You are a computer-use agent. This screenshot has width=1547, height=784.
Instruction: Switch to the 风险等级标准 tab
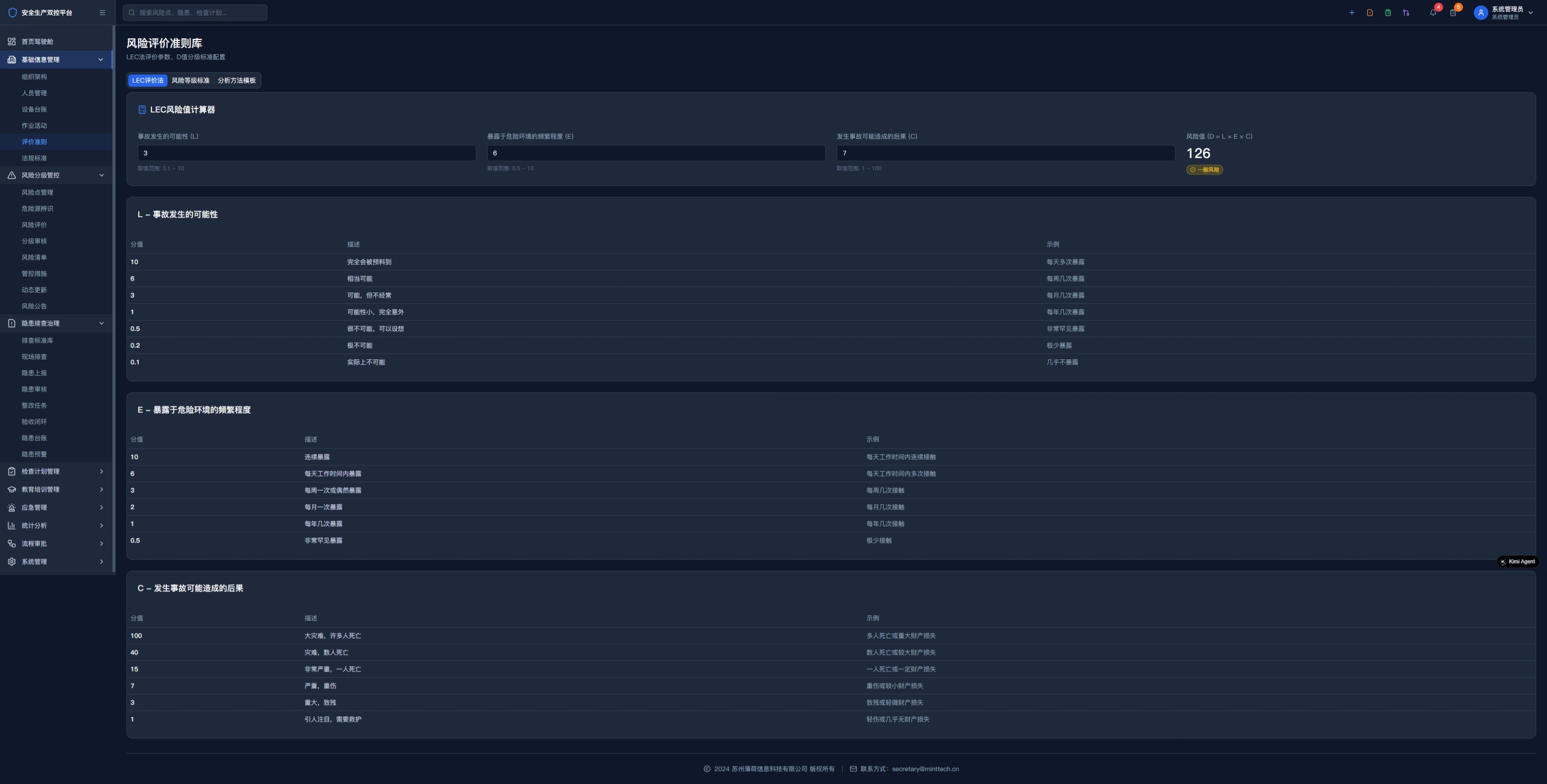pyautogui.click(x=190, y=80)
